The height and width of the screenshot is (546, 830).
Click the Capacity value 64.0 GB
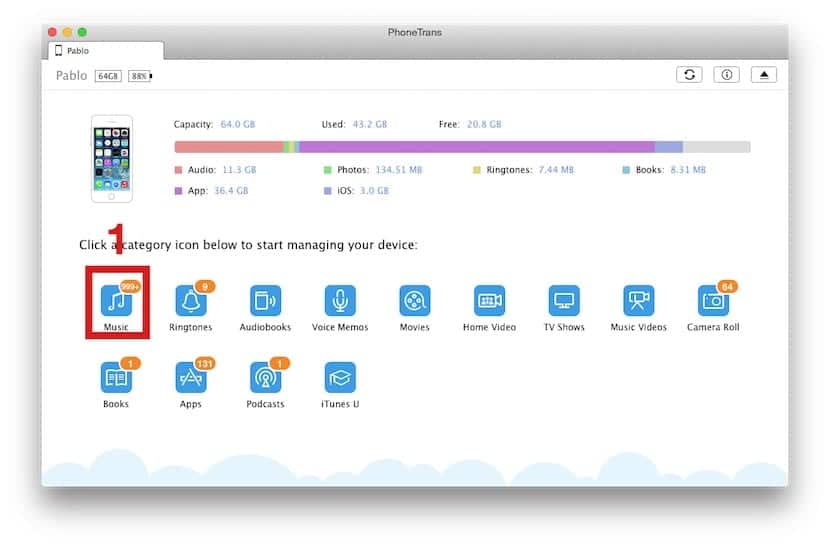(238, 124)
